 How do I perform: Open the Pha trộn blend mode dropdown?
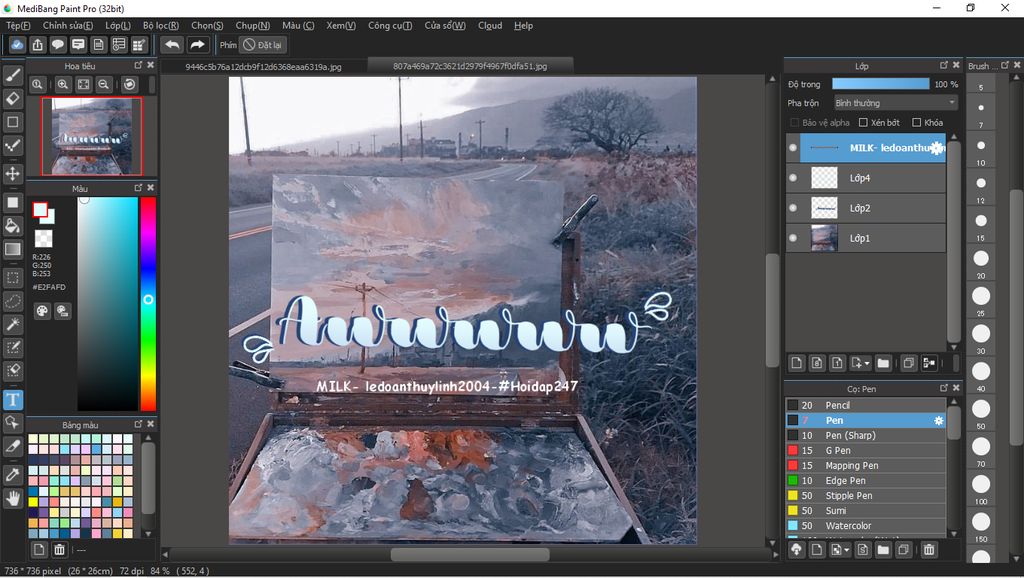(895, 103)
